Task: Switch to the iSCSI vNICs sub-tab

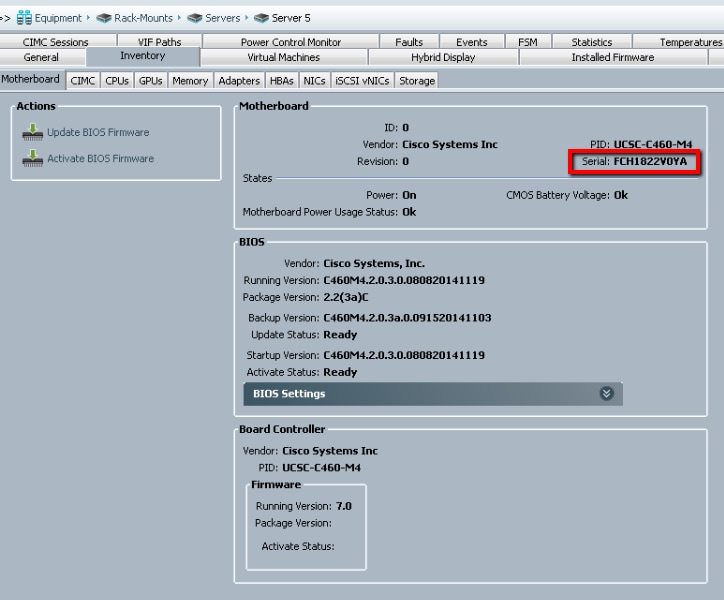Action: 362,80
